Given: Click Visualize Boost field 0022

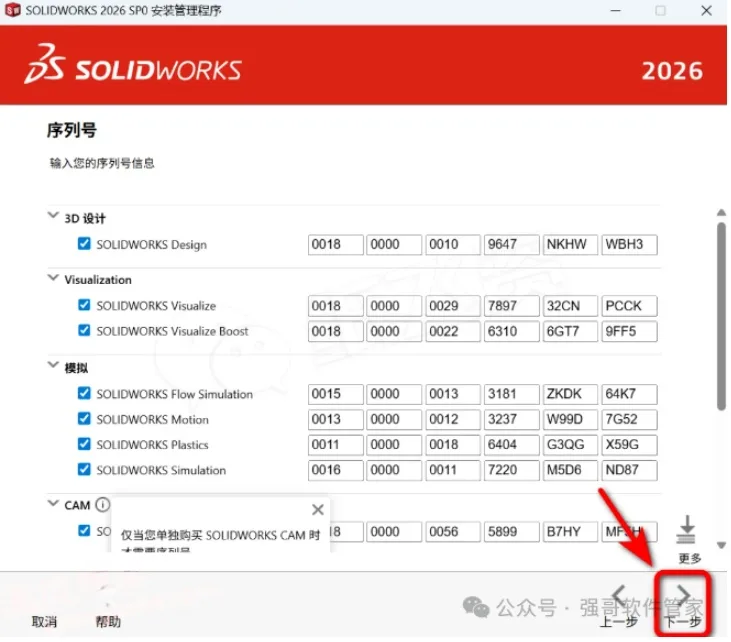Looking at the screenshot, I should 453,331.
